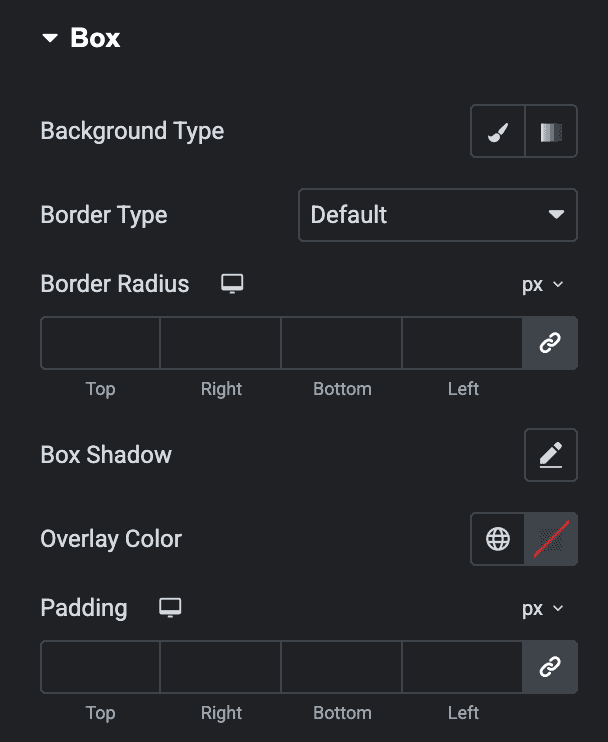The image size is (608, 742).
Task: Click Border Radius responsive desktop icon
Action: click(232, 284)
